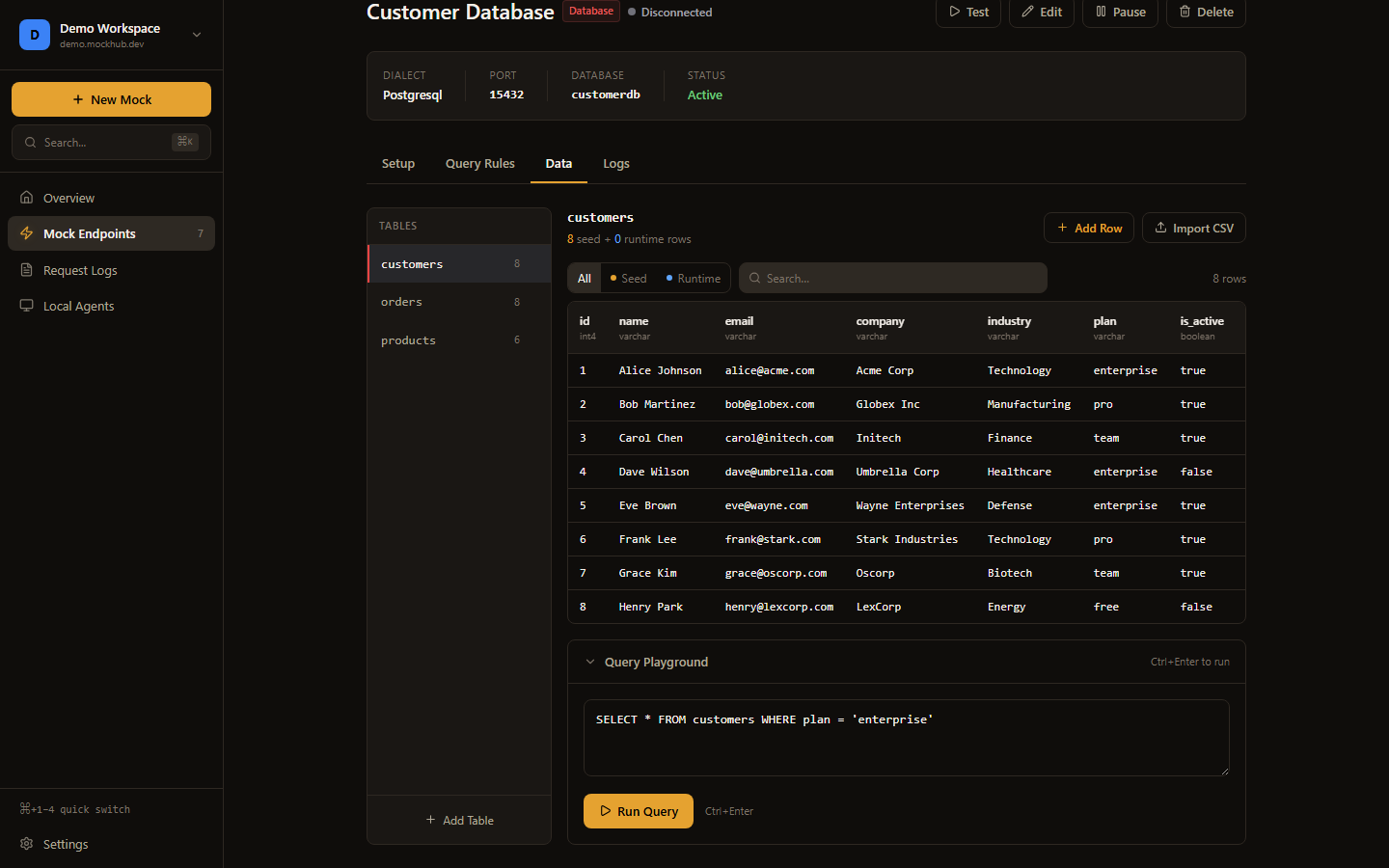Open Settings via the gear icon

click(x=27, y=844)
